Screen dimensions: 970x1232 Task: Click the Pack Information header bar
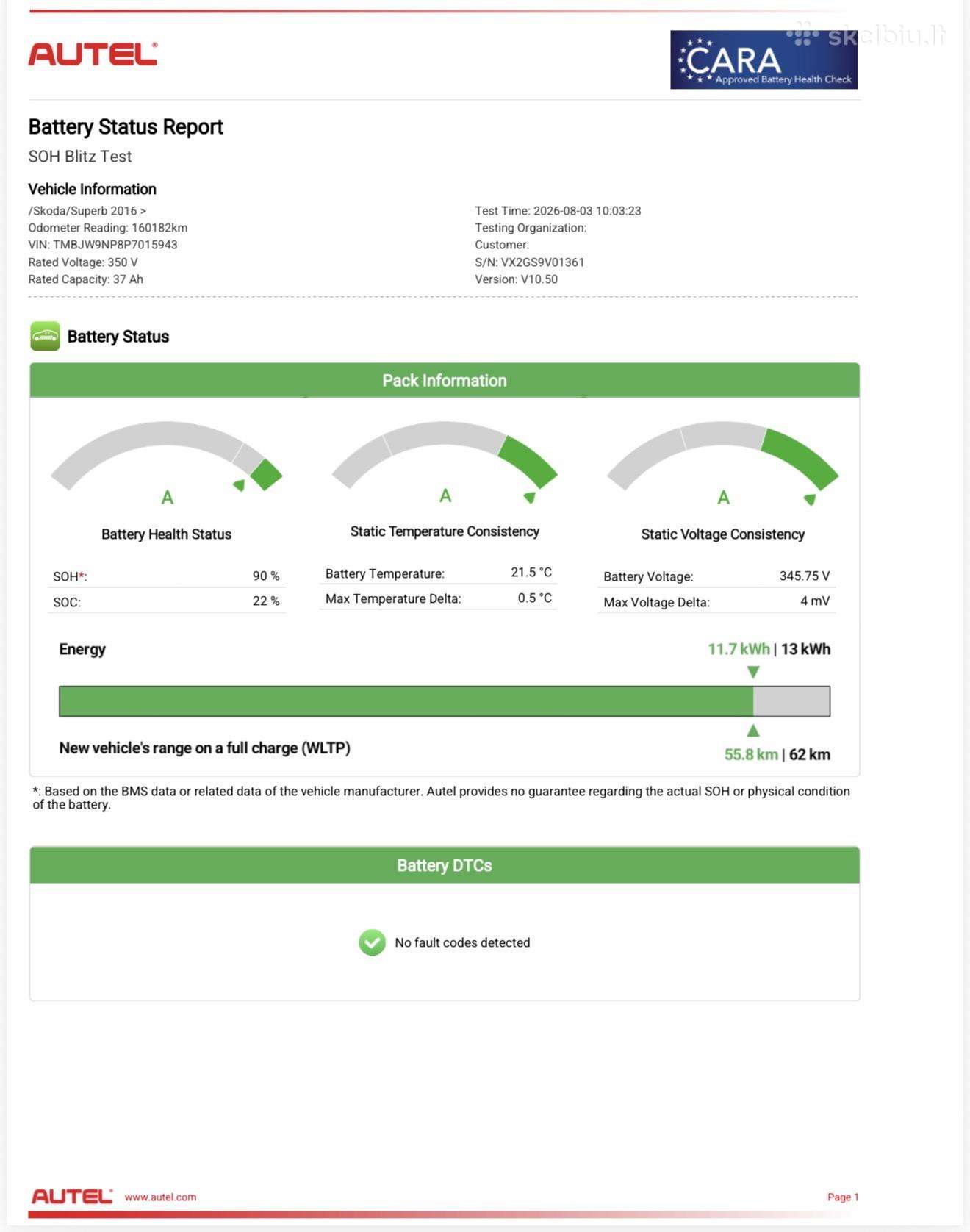pos(445,380)
